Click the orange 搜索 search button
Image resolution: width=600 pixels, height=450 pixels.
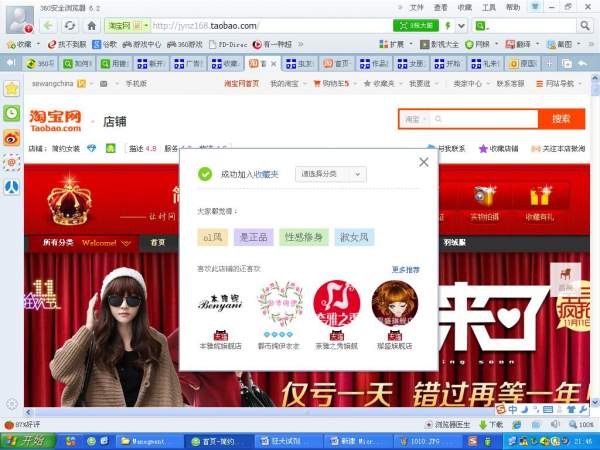click(561, 119)
